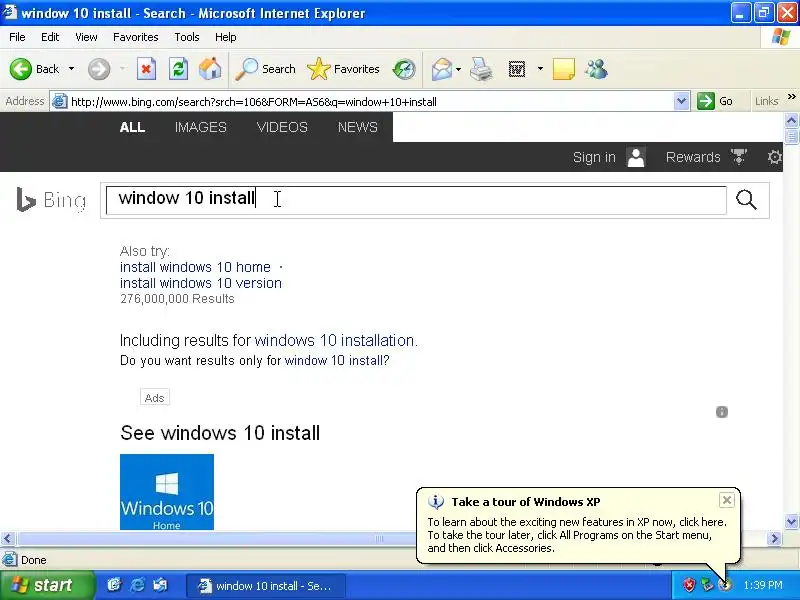800x600 pixels.
Task: Click the Bing logo
Action: (x=51, y=200)
